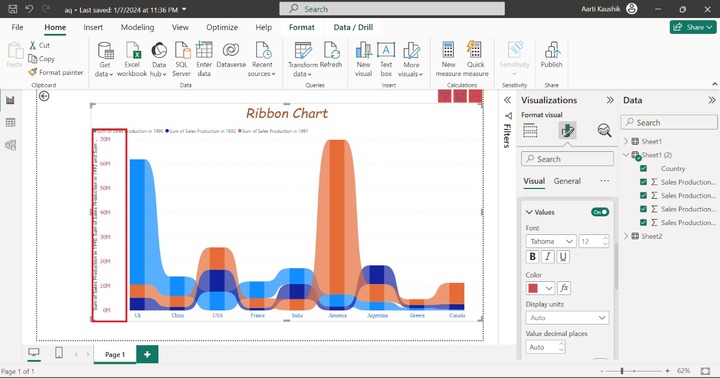The height and width of the screenshot is (378, 720).
Task: Click the title bar Search box
Action: point(392,9)
